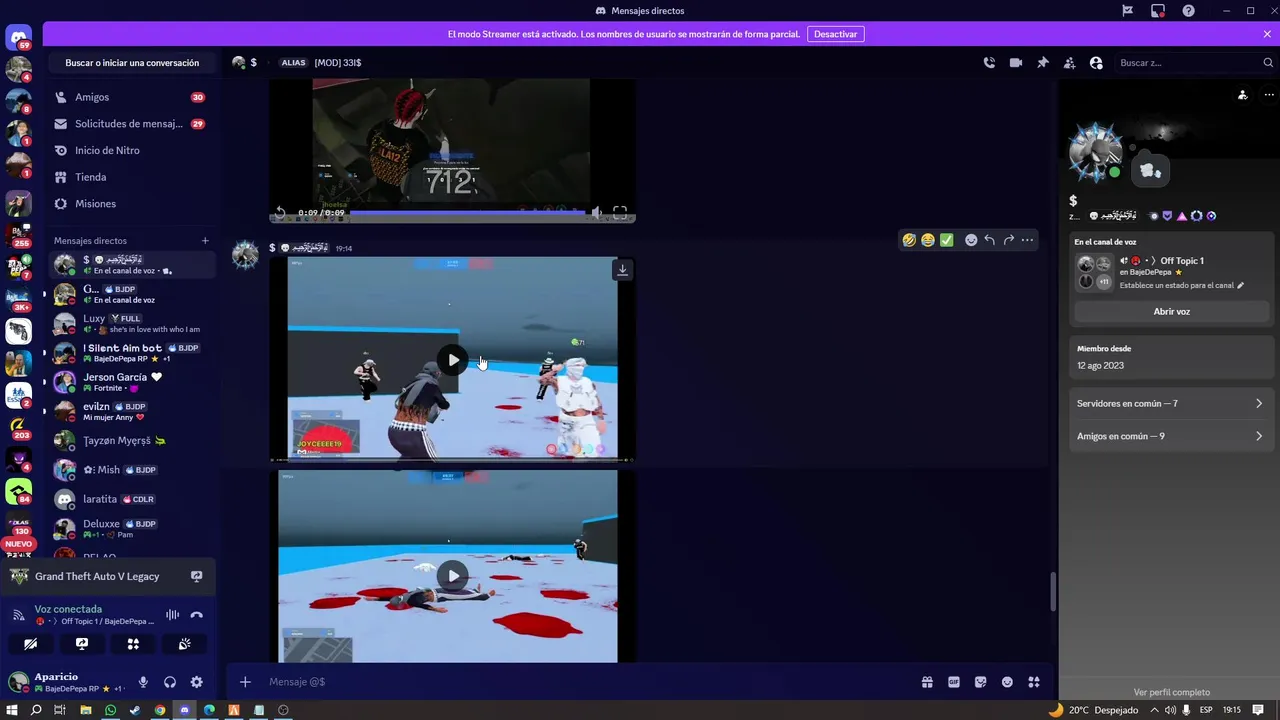React with tears-of-joy emoji
This screenshot has width=1280, height=720.
tap(928, 240)
